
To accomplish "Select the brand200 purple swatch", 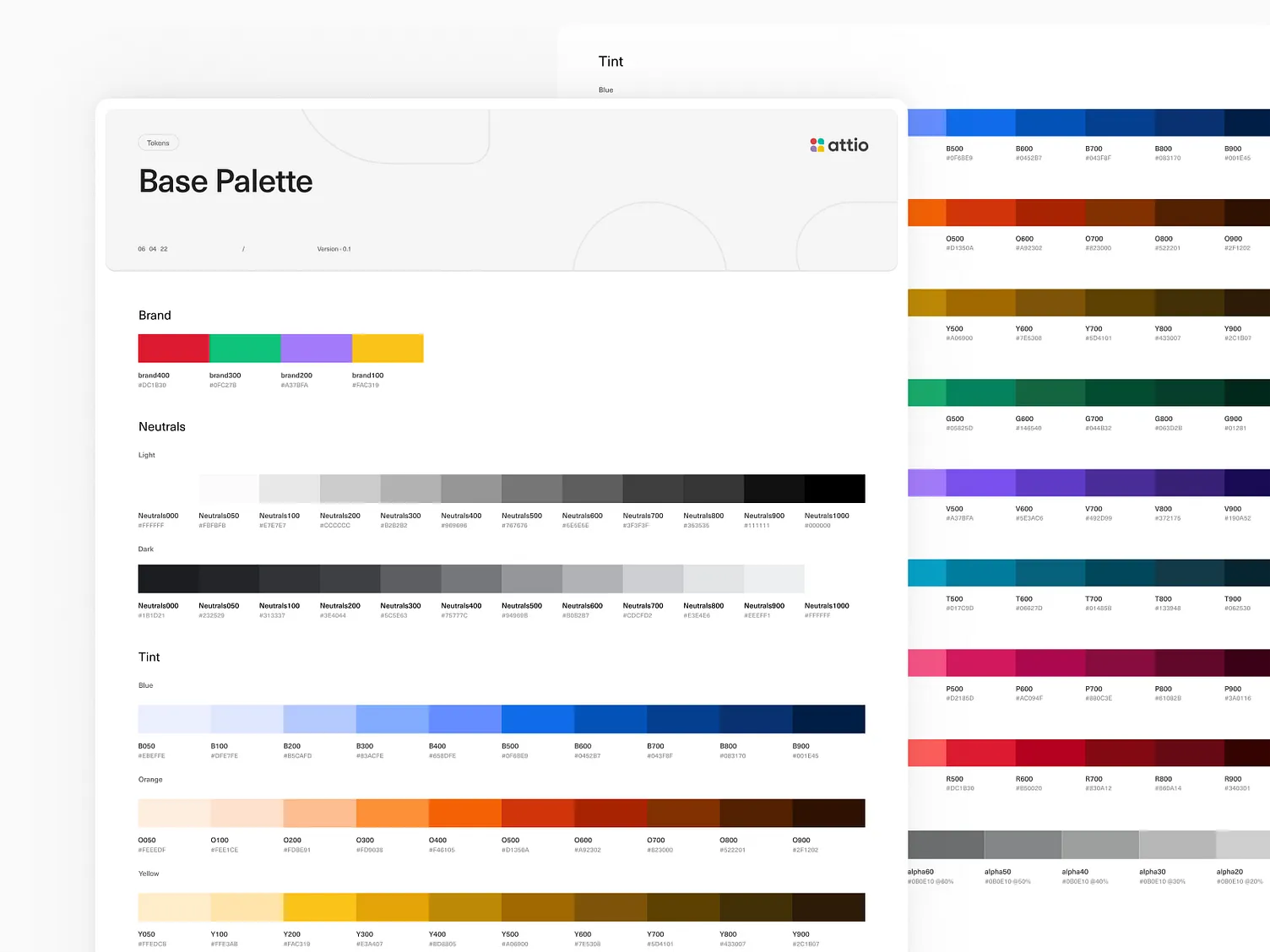I will (x=316, y=347).
